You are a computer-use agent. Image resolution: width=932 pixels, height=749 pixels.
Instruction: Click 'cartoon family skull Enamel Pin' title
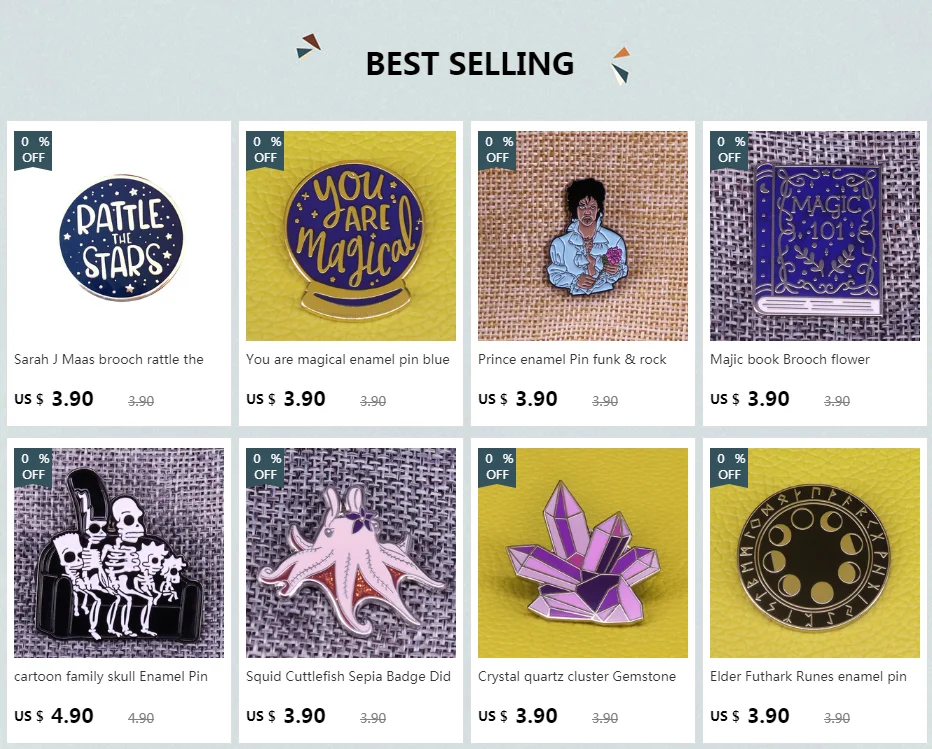(x=111, y=677)
